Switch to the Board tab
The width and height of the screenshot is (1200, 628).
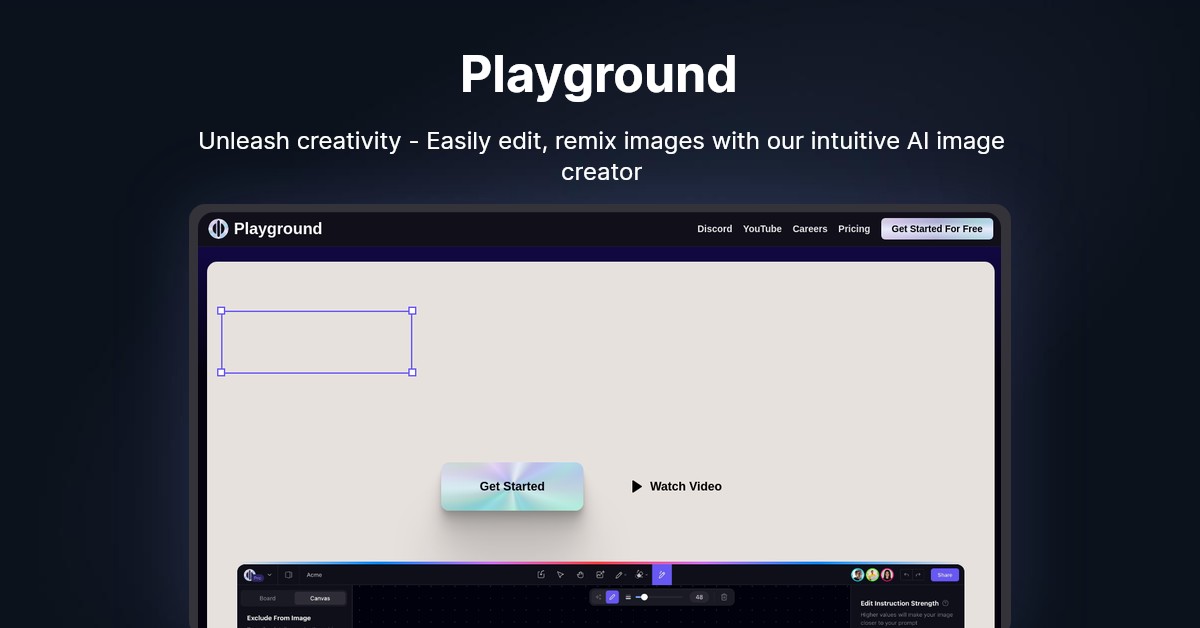pos(267,598)
